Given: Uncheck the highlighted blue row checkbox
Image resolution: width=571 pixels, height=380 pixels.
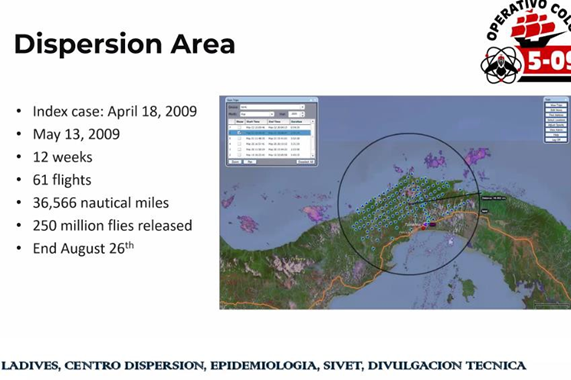Looking at the screenshot, I should (x=239, y=133).
